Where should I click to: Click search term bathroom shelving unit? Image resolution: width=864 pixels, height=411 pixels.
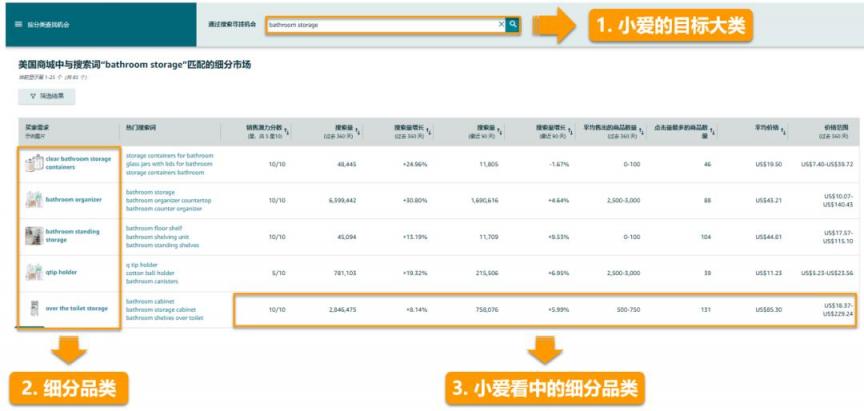pos(156,236)
